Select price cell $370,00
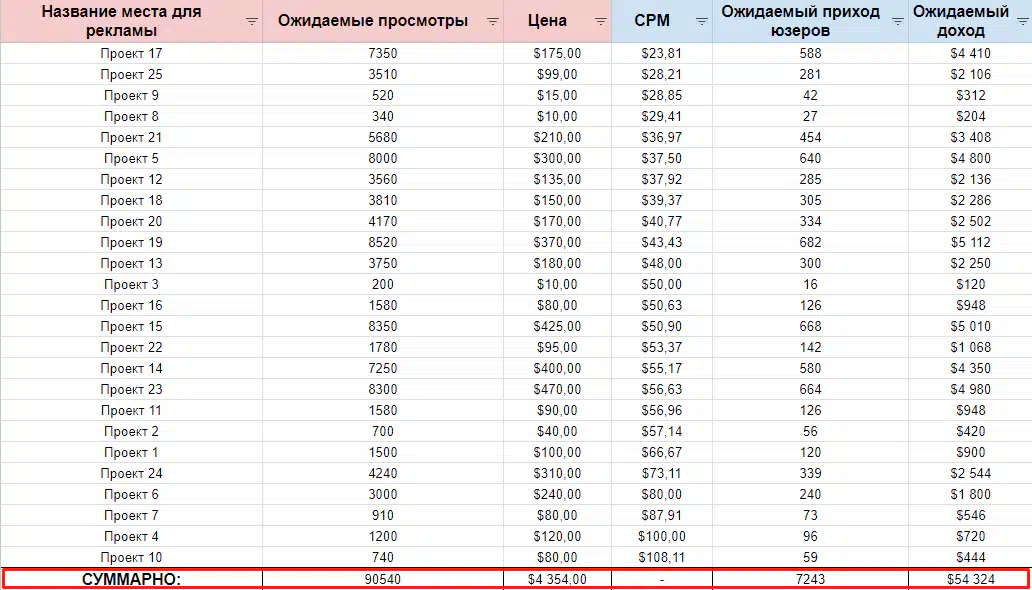Image resolution: width=1032 pixels, height=590 pixels. click(557, 242)
